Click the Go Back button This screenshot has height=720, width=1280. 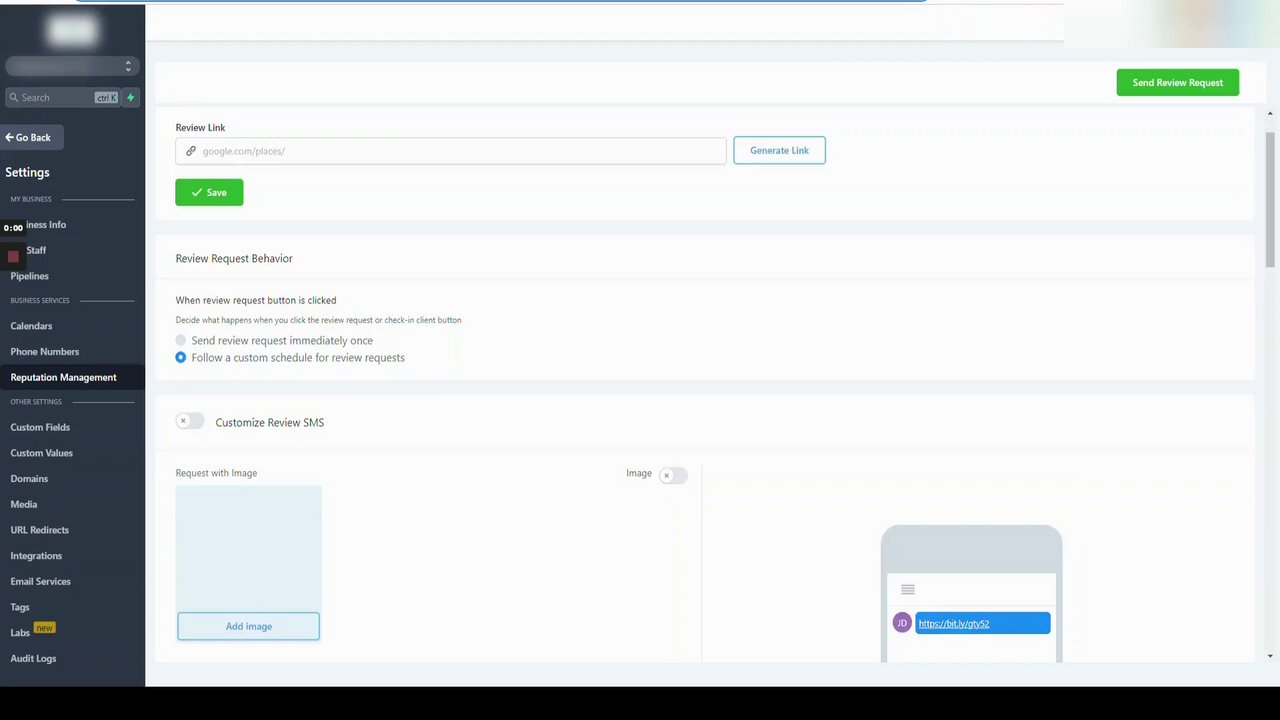coord(32,138)
